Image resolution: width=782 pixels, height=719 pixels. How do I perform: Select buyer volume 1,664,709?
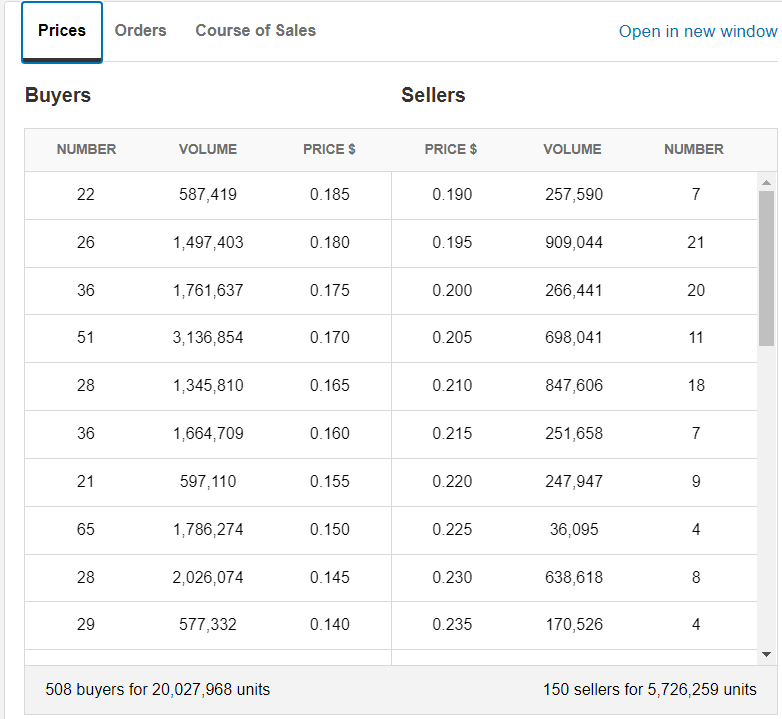208,433
